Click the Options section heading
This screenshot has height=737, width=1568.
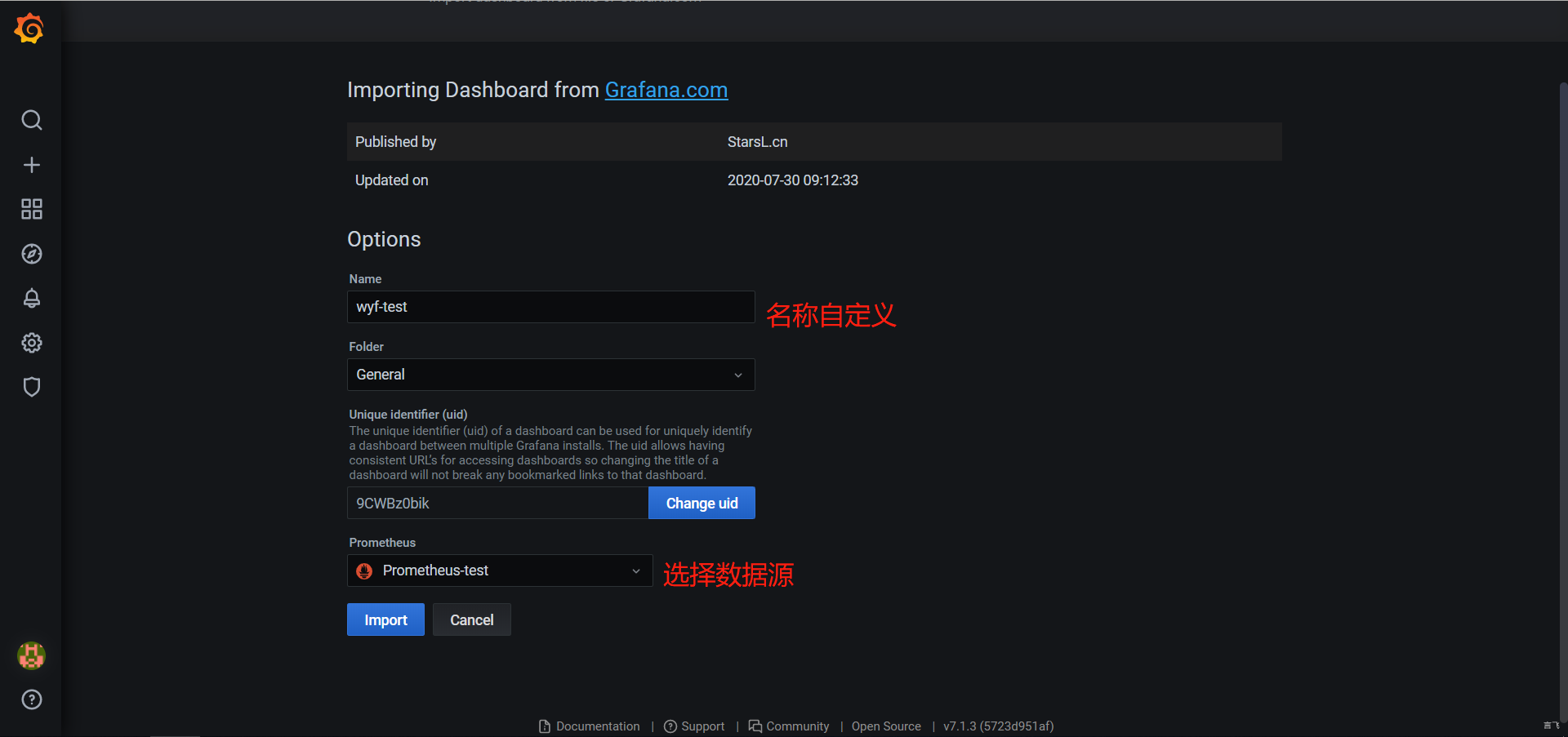(384, 239)
